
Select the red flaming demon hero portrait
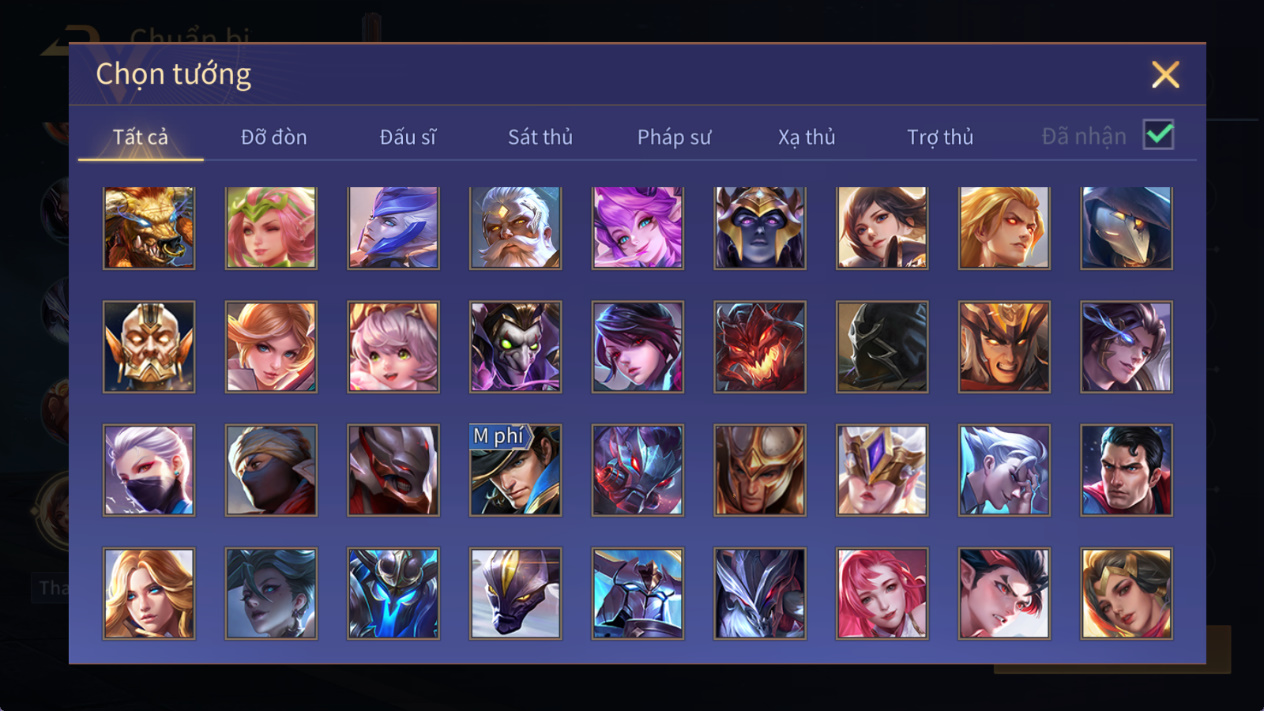[759, 347]
